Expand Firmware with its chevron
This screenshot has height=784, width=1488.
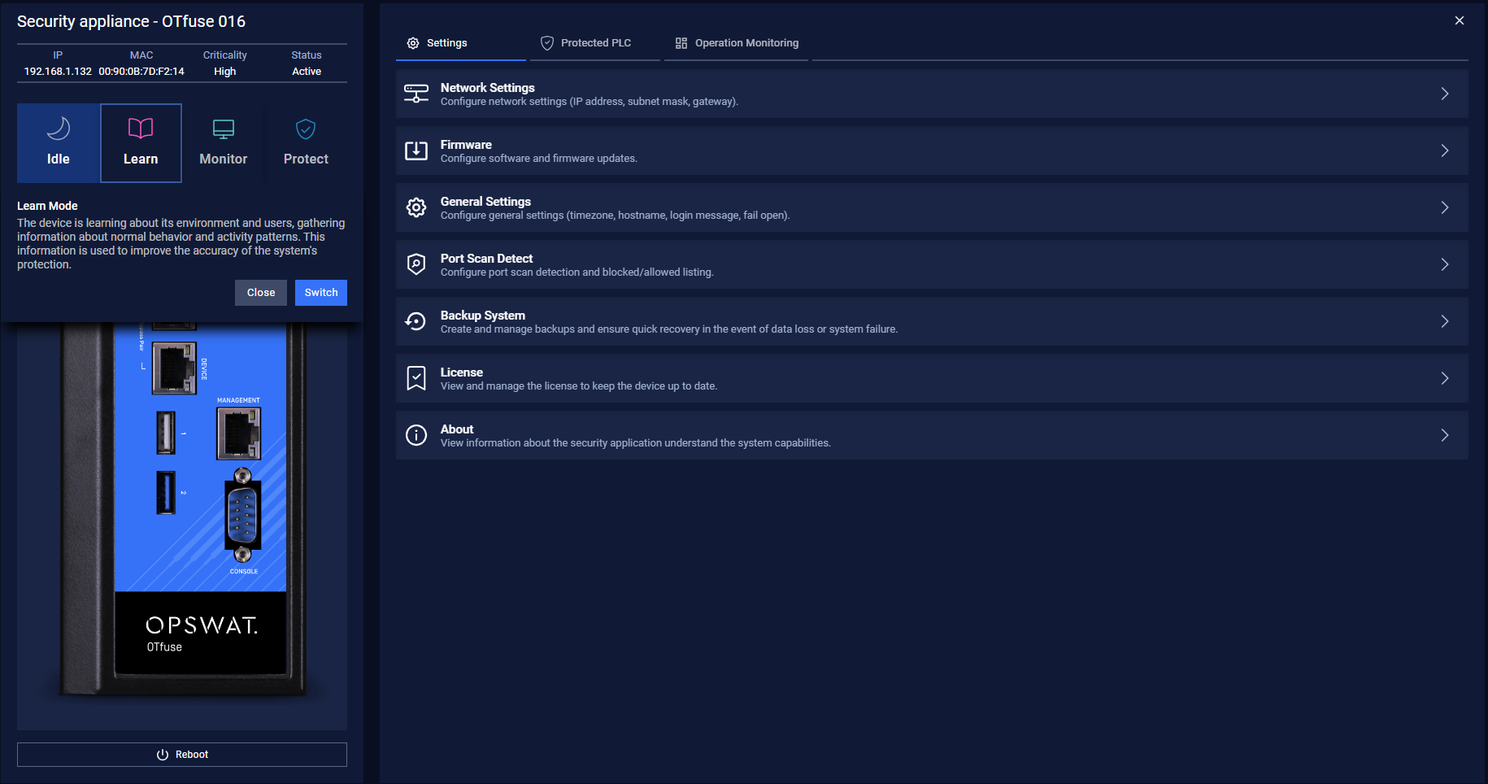click(x=1445, y=151)
